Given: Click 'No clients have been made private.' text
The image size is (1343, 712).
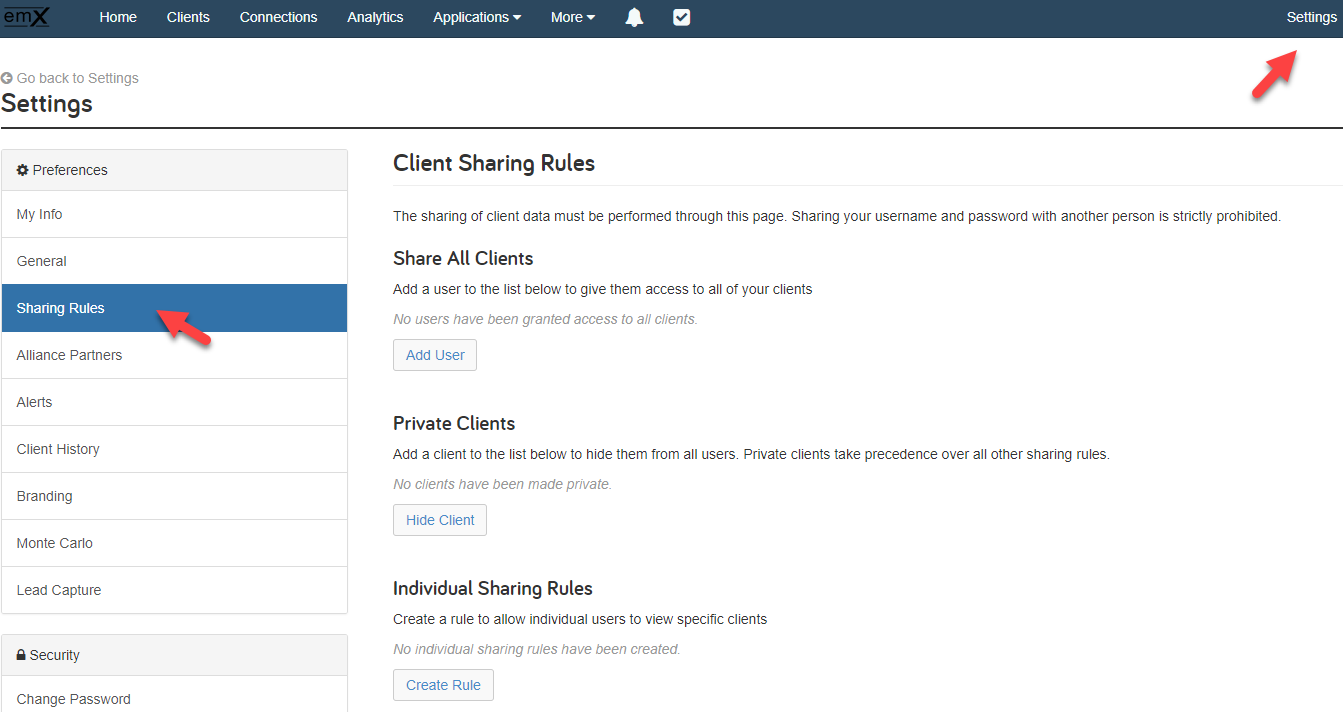Looking at the screenshot, I should [502, 484].
